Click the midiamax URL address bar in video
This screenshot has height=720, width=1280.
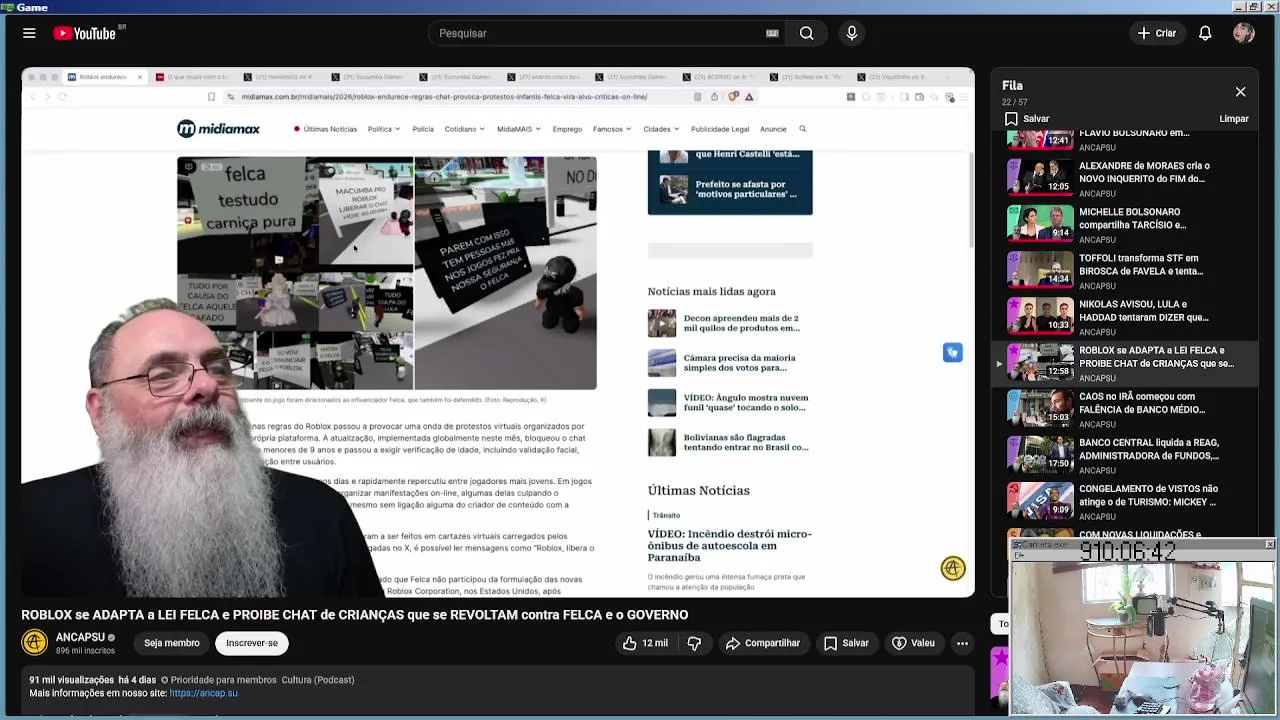[444, 97]
